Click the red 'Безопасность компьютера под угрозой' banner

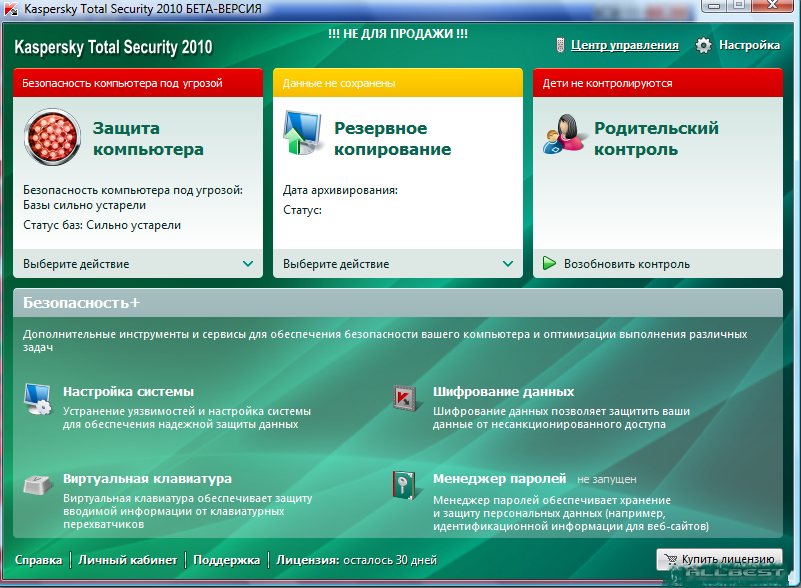click(x=138, y=83)
